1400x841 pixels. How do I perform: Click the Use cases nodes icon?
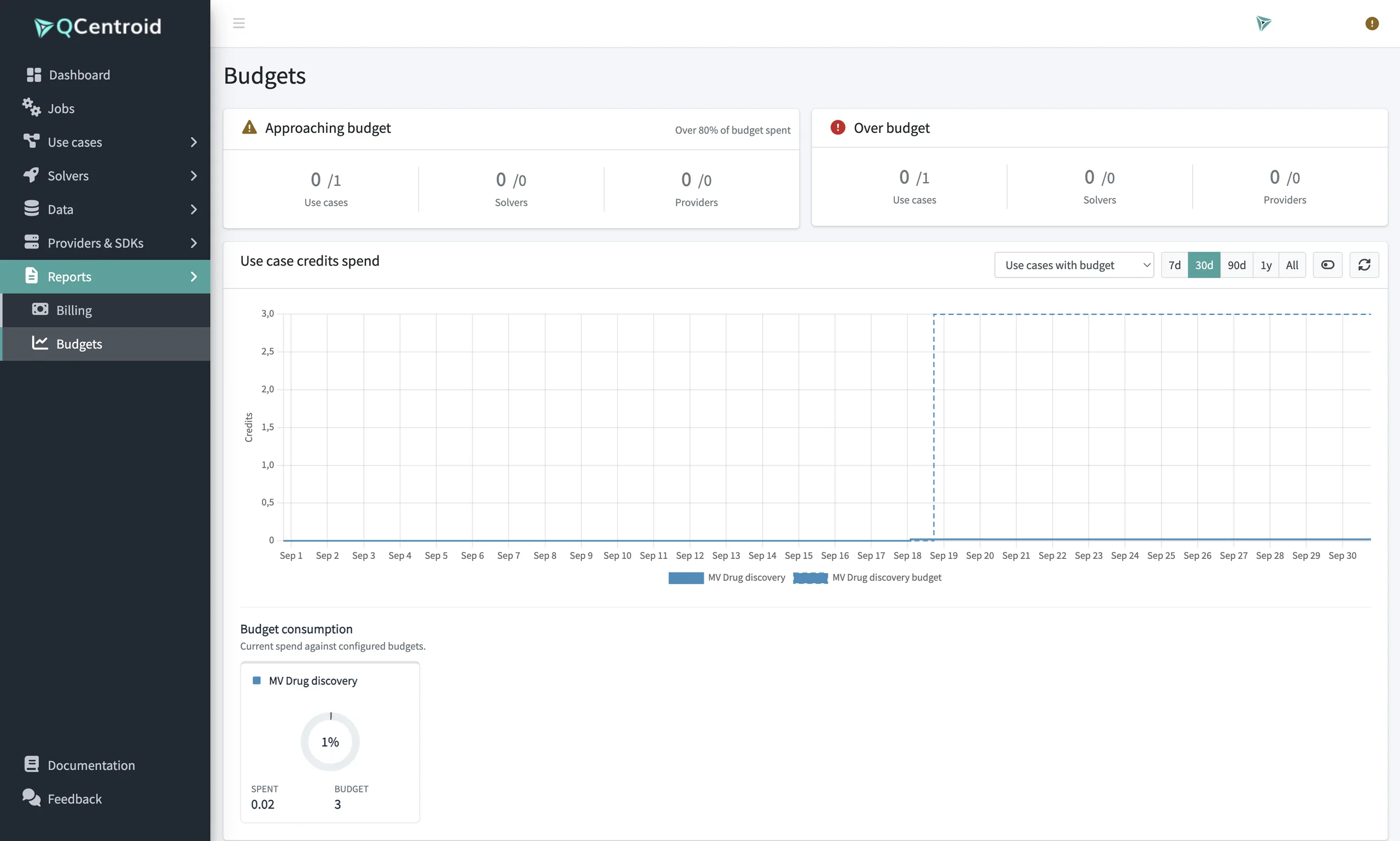pos(31,141)
